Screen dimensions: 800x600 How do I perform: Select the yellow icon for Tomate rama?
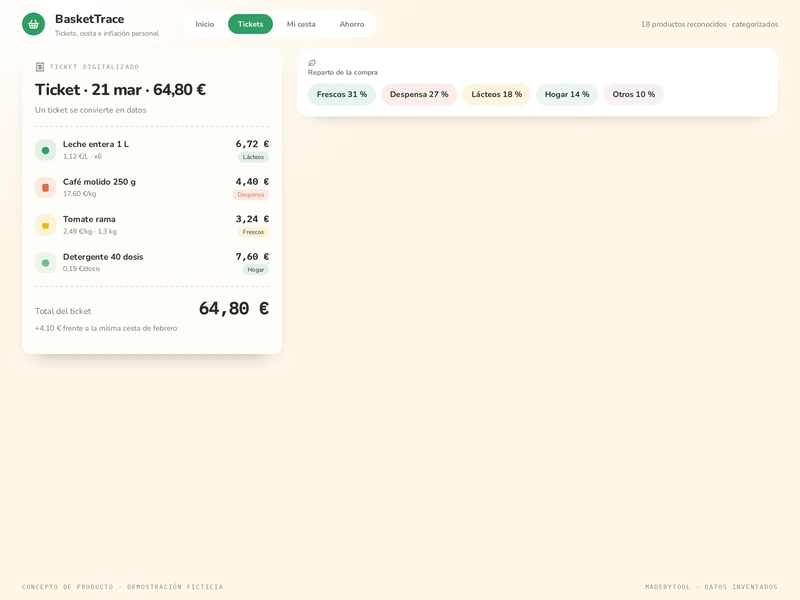click(x=45, y=225)
